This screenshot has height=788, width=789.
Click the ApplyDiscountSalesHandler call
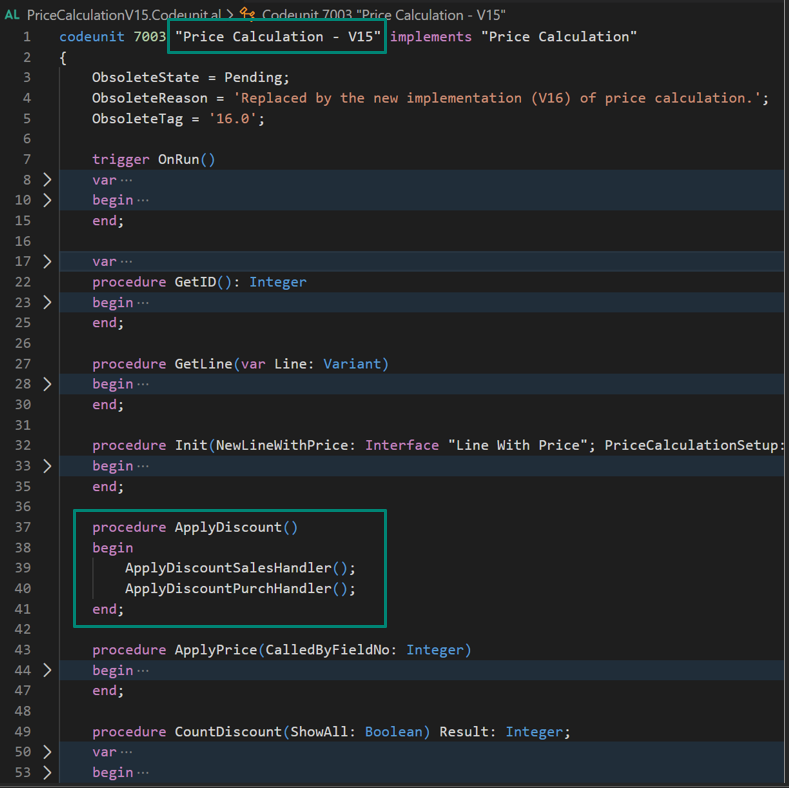228,568
